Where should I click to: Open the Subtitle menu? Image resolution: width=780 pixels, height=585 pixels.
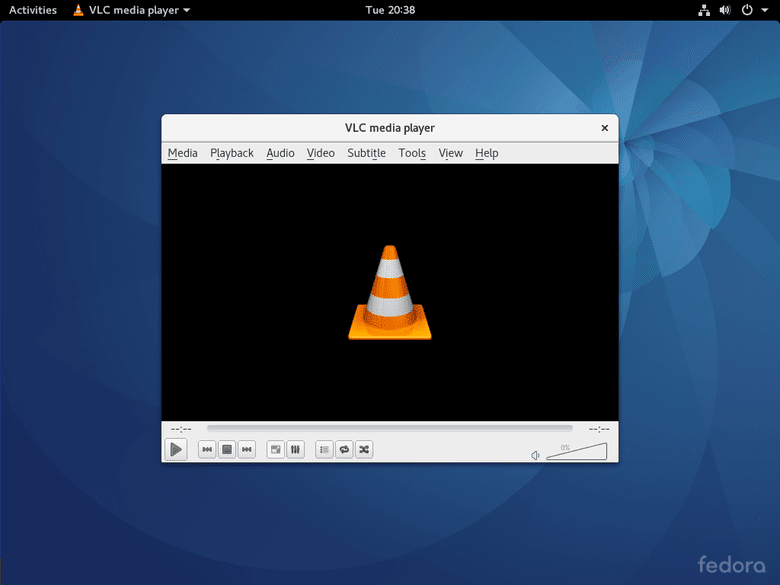(367, 153)
